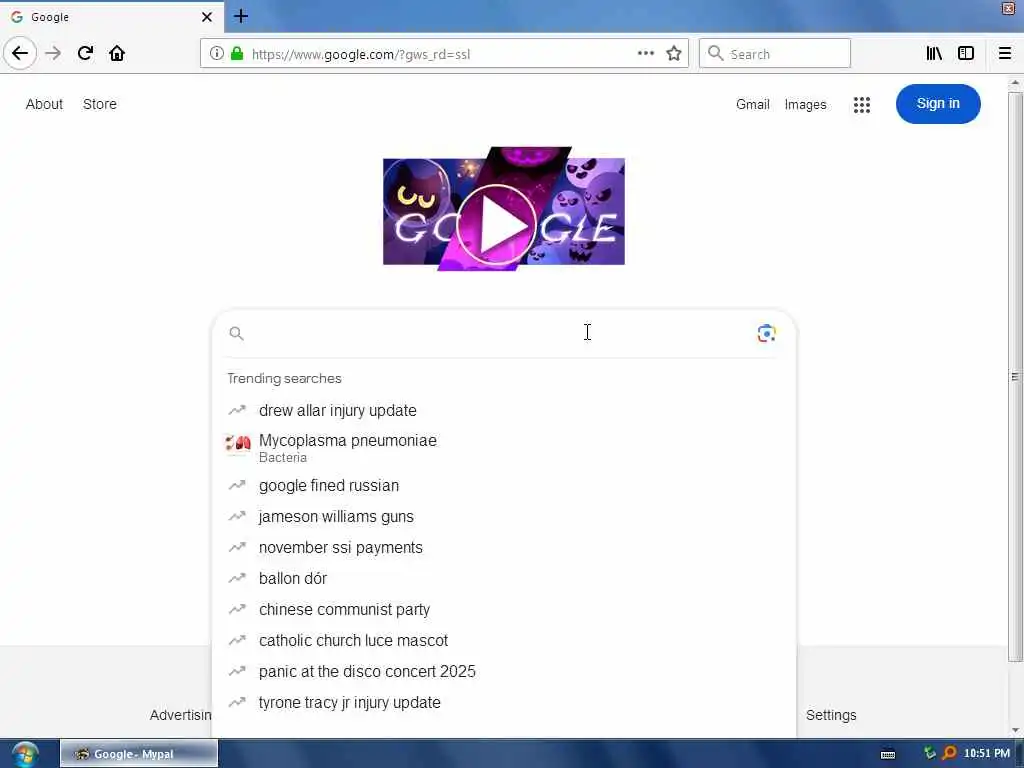Open Settings in the footer

click(x=831, y=715)
